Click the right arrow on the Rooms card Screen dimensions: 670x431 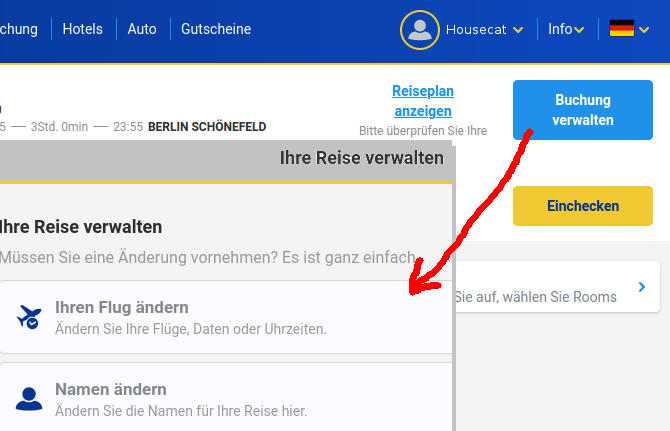click(x=642, y=288)
